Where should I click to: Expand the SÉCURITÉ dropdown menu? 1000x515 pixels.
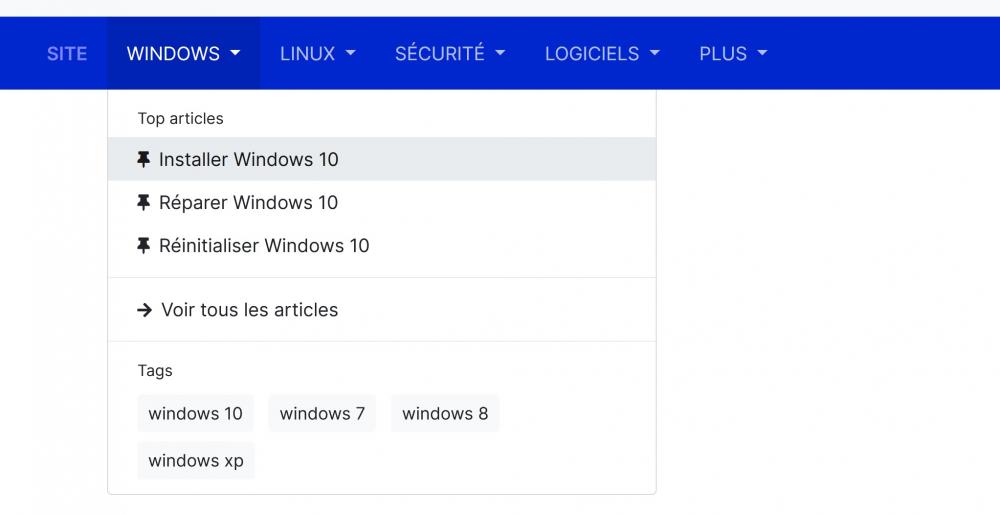click(x=450, y=54)
